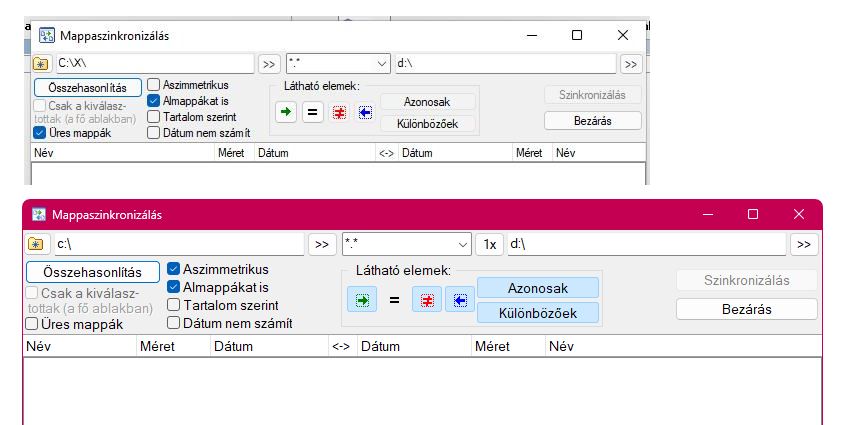
Task: Click the app icon in lower window title bar
Action: (x=39, y=215)
